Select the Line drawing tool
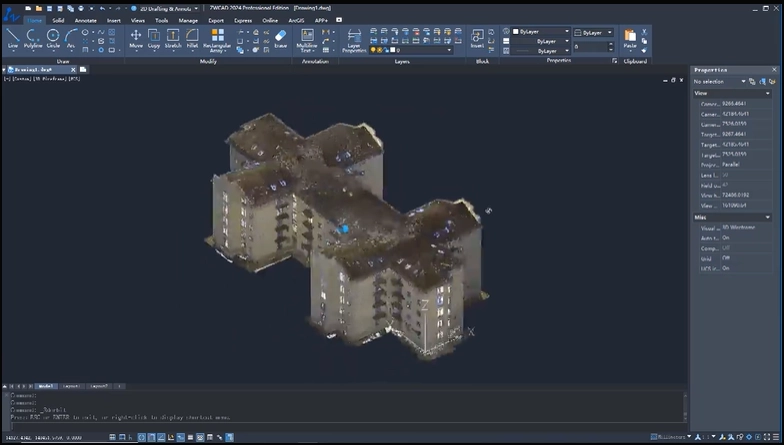Screen dimensions: 784x445 coord(12,38)
